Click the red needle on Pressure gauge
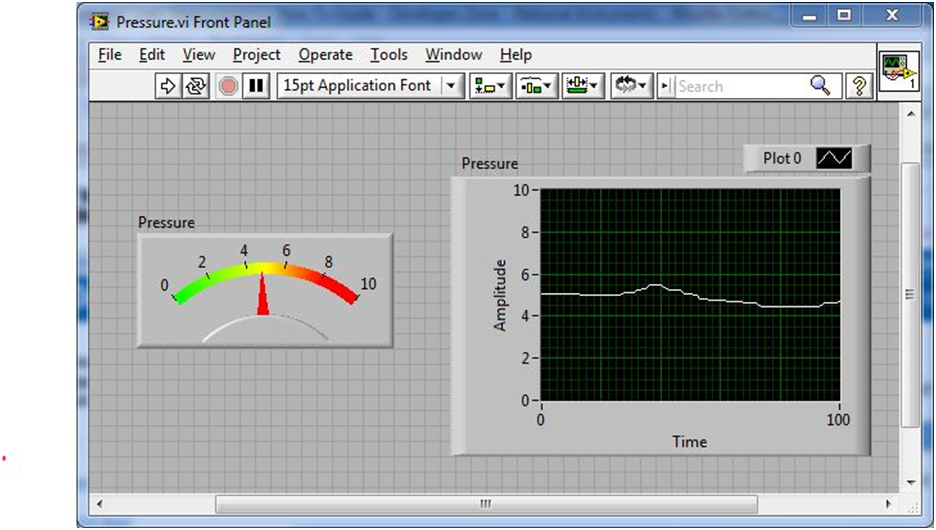The height and width of the screenshot is (530, 936). click(264, 297)
